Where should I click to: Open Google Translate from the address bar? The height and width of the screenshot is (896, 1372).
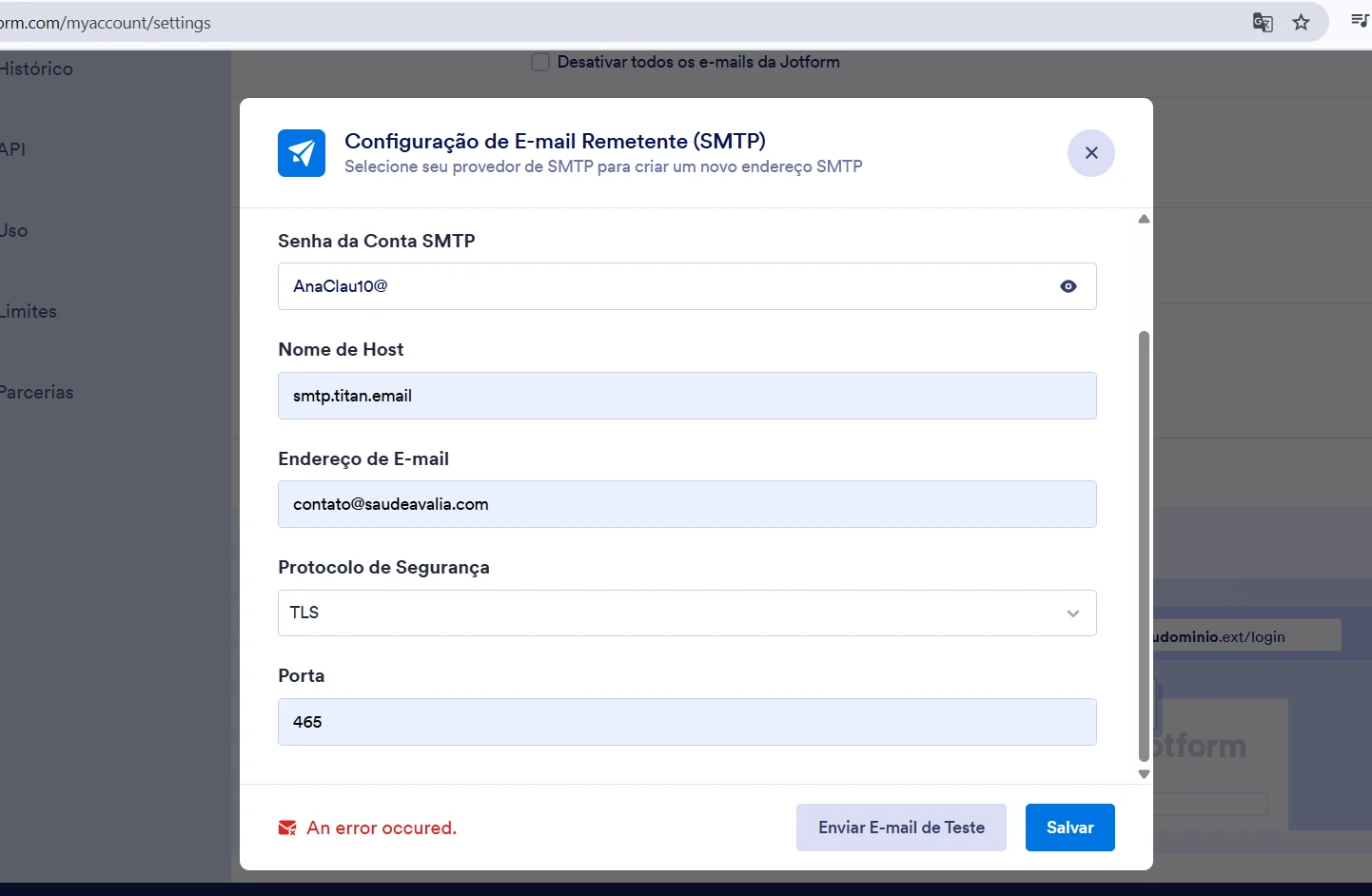[1263, 22]
